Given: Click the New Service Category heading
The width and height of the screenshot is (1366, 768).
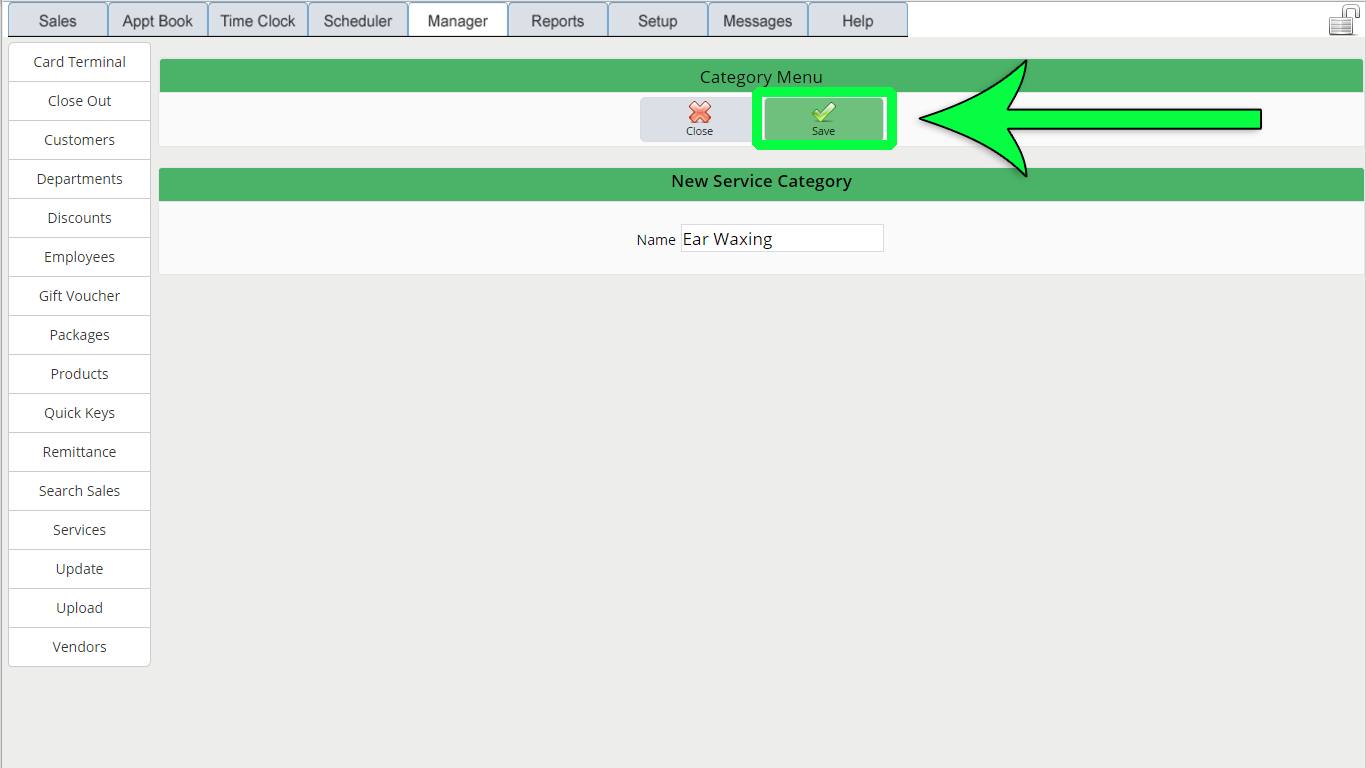Looking at the screenshot, I should [x=761, y=182].
